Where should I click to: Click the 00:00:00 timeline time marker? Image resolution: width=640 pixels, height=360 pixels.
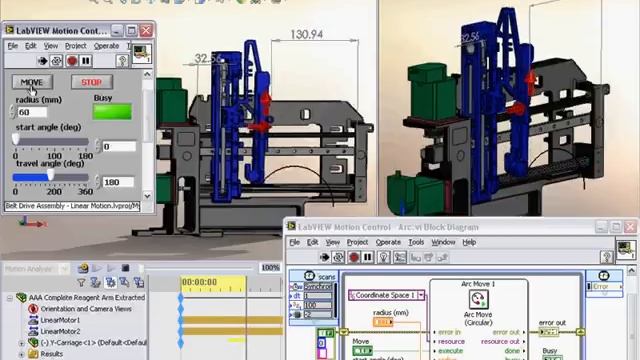tap(199, 282)
